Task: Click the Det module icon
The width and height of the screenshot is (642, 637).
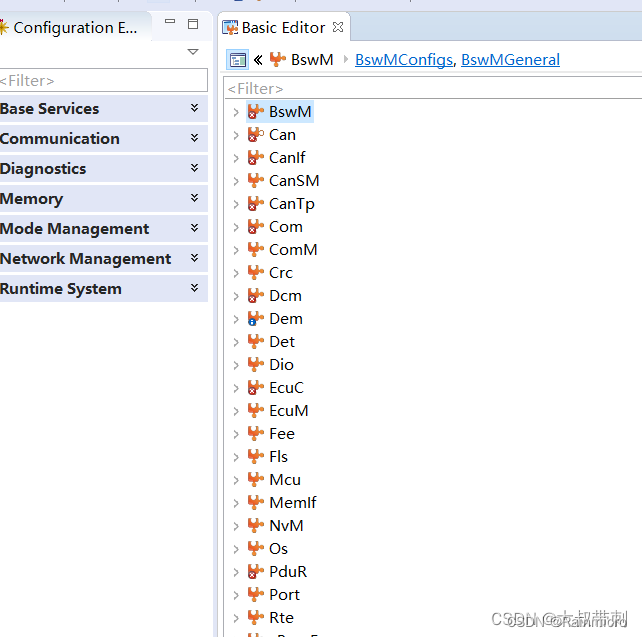Action: point(256,341)
